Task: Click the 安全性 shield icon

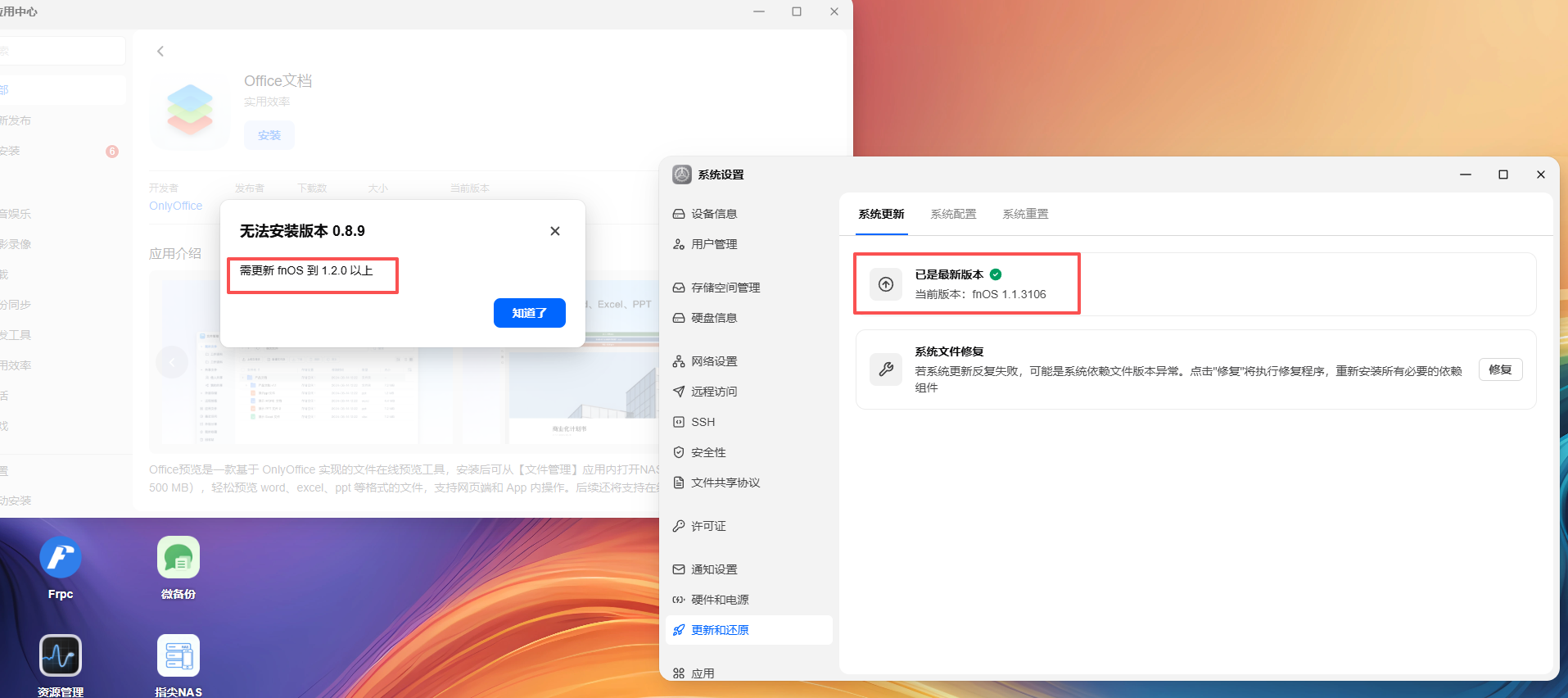Action: click(x=679, y=452)
